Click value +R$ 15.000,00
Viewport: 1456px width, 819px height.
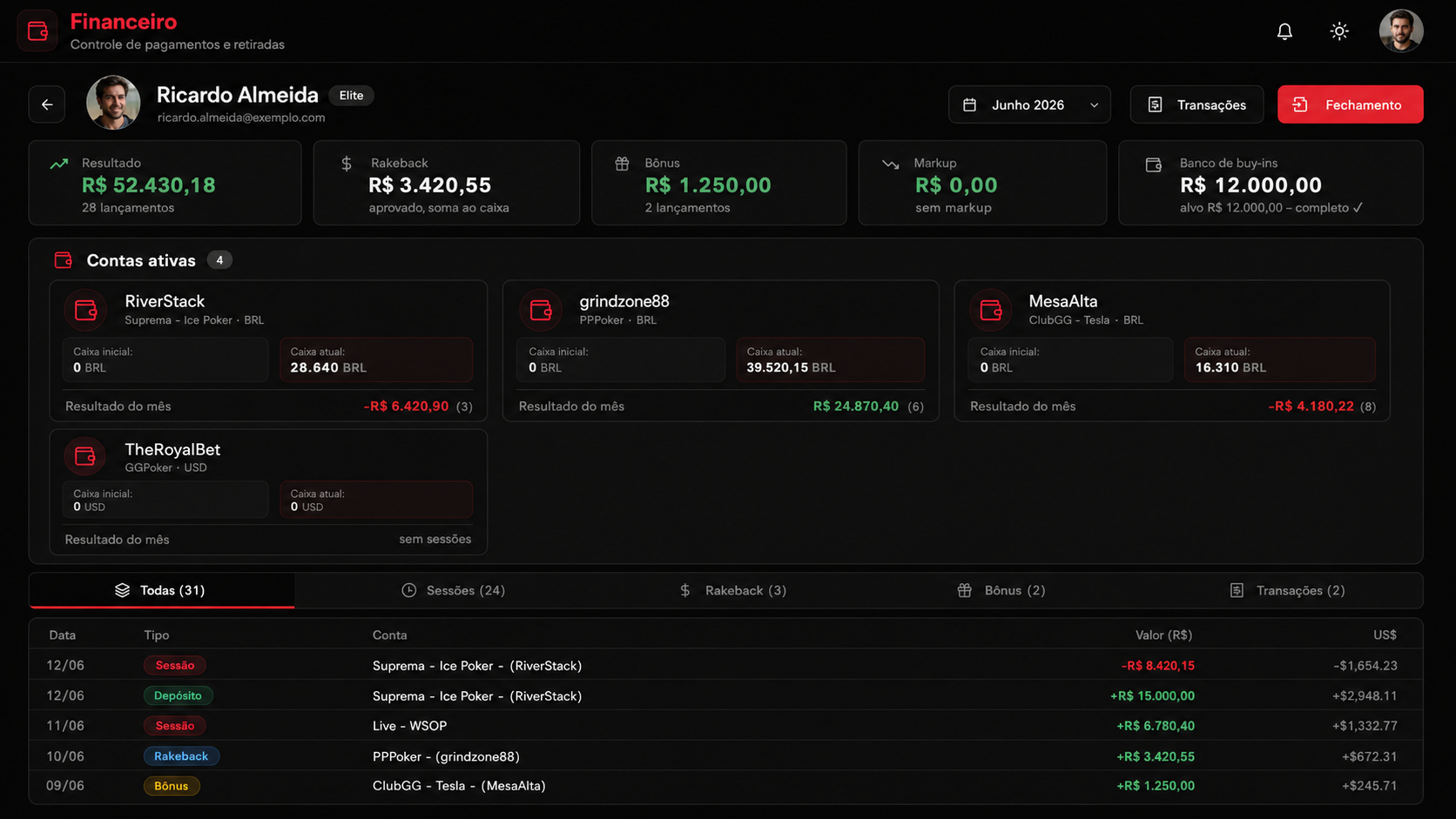1152,696
